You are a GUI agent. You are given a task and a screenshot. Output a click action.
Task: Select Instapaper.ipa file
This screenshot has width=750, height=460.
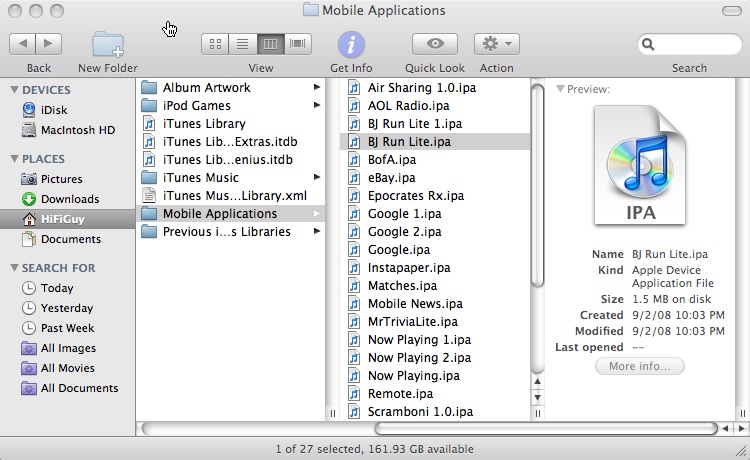pyautogui.click(x=435, y=268)
